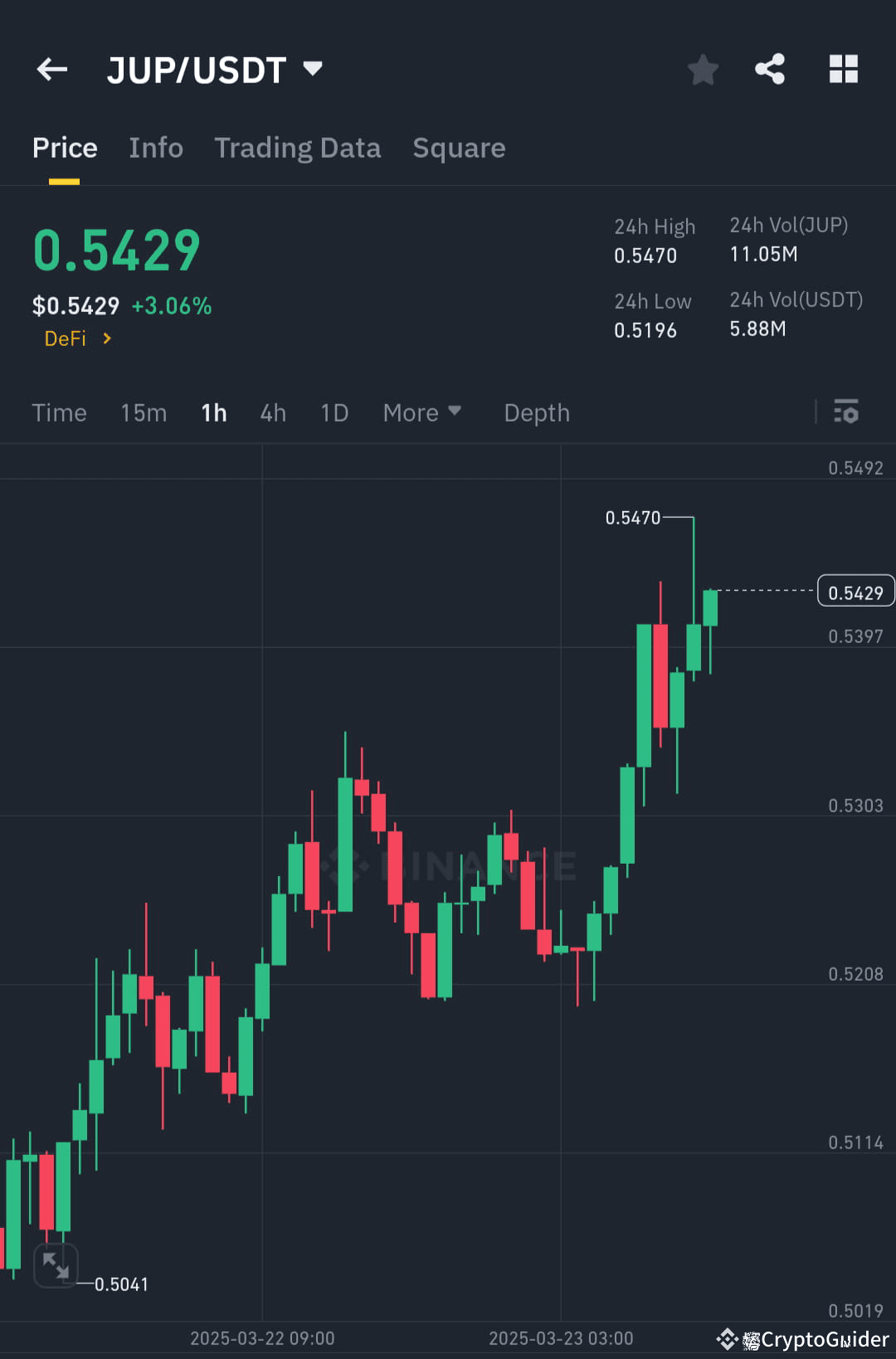Select the 15m timeframe
The height and width of the screenshot is (1359, 896).
pos(143,412)
